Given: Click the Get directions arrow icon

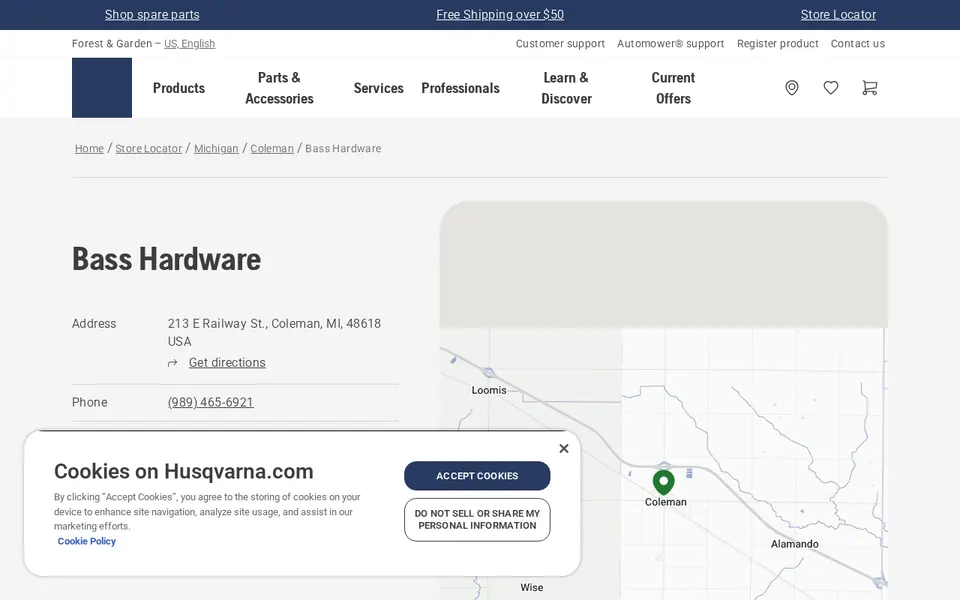Looking at the screenshot, I should [173, 363].
